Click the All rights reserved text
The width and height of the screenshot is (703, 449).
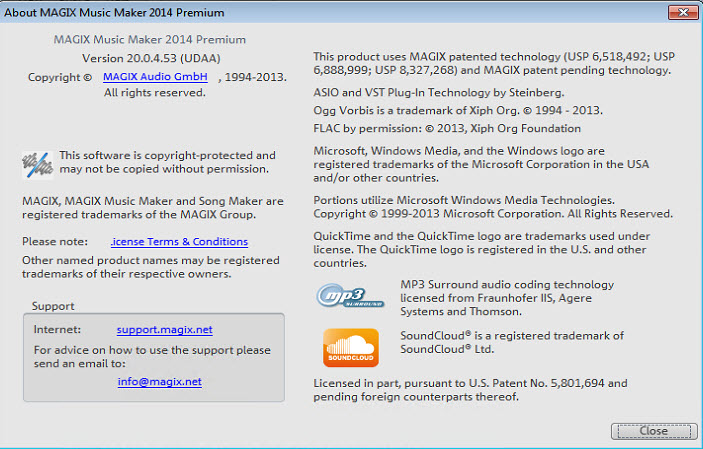pyautogui.click(x=155, y=93)
